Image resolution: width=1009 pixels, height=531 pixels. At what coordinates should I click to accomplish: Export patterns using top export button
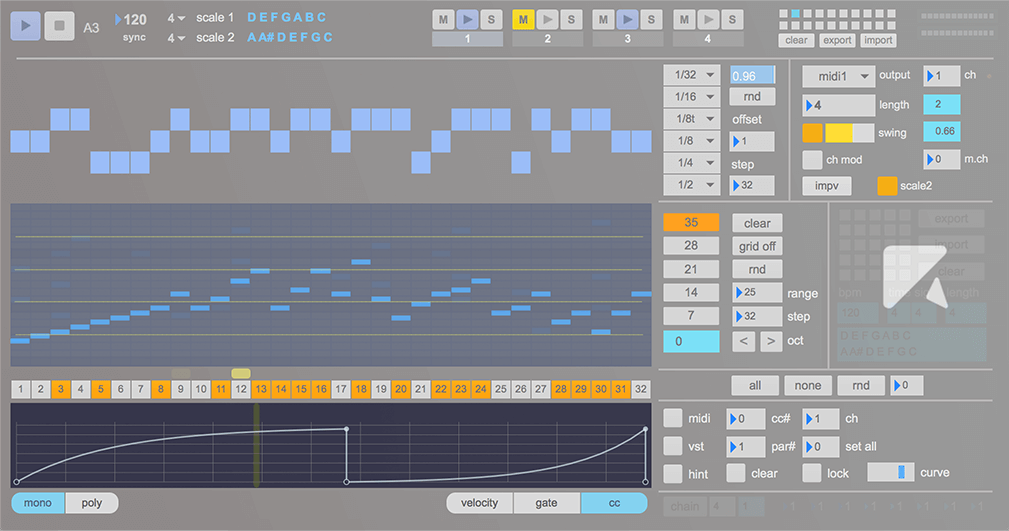(x=837, y=41)
